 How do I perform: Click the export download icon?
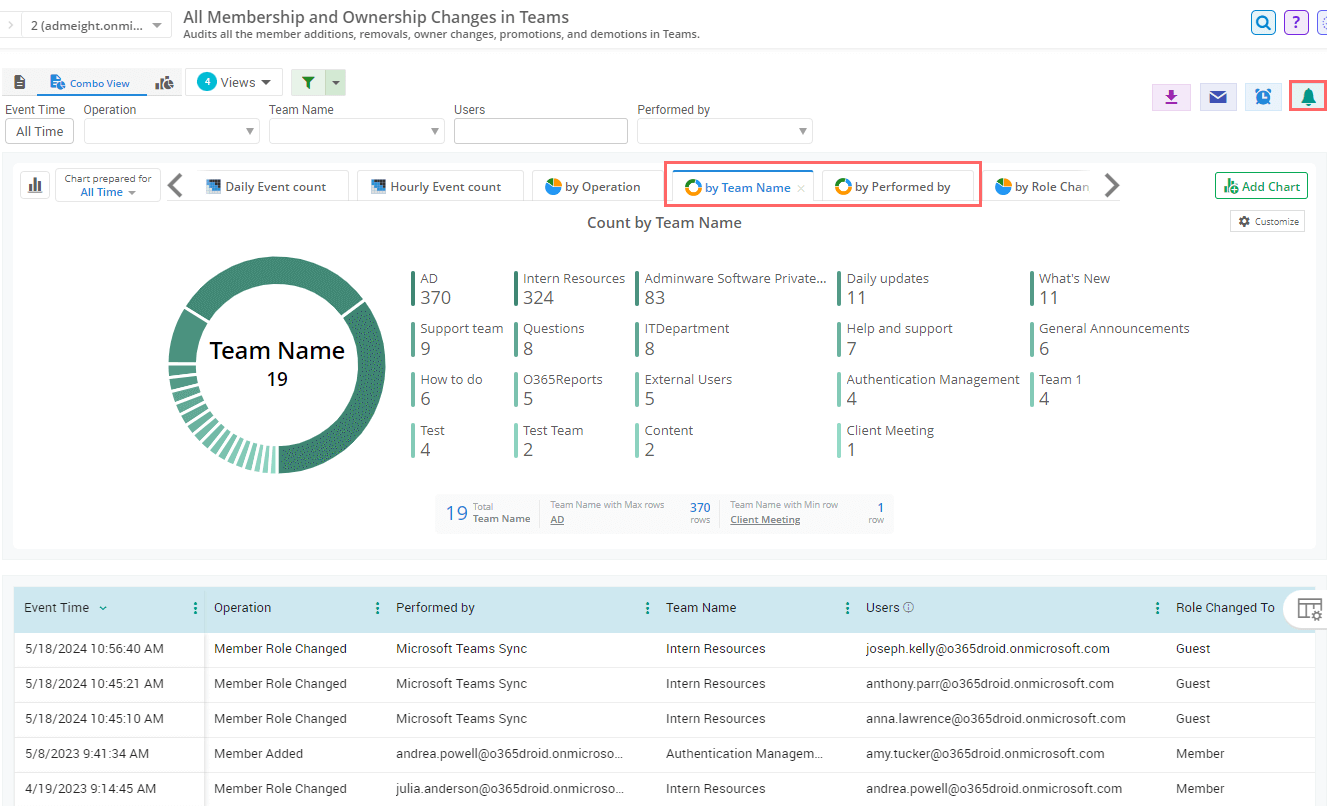pos(1171,97)
